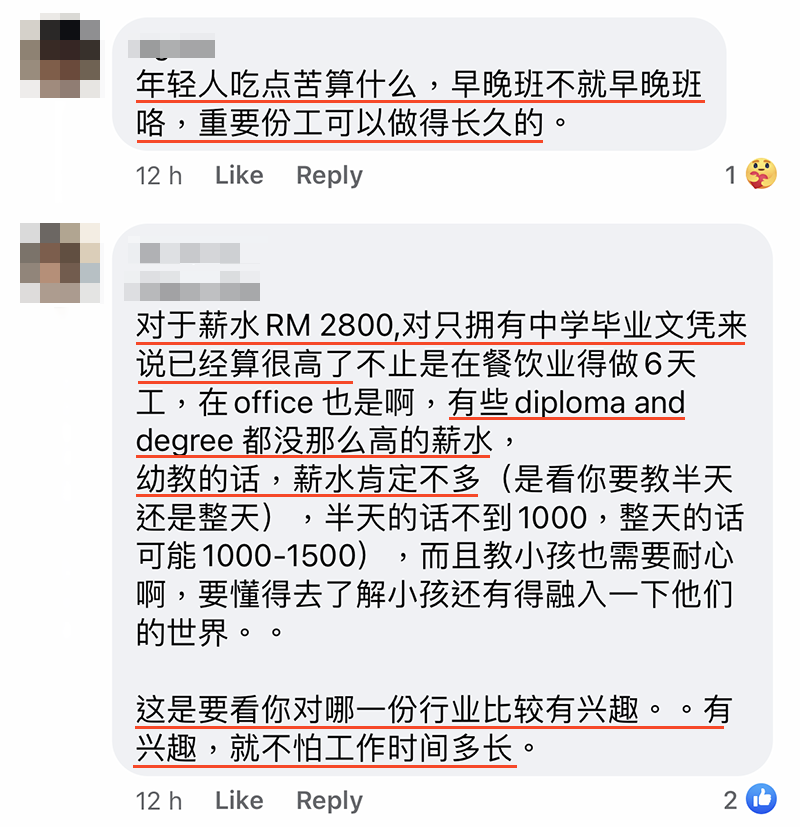
Task: View the reaction count 1 on first comment
Action: coord(730,175)
